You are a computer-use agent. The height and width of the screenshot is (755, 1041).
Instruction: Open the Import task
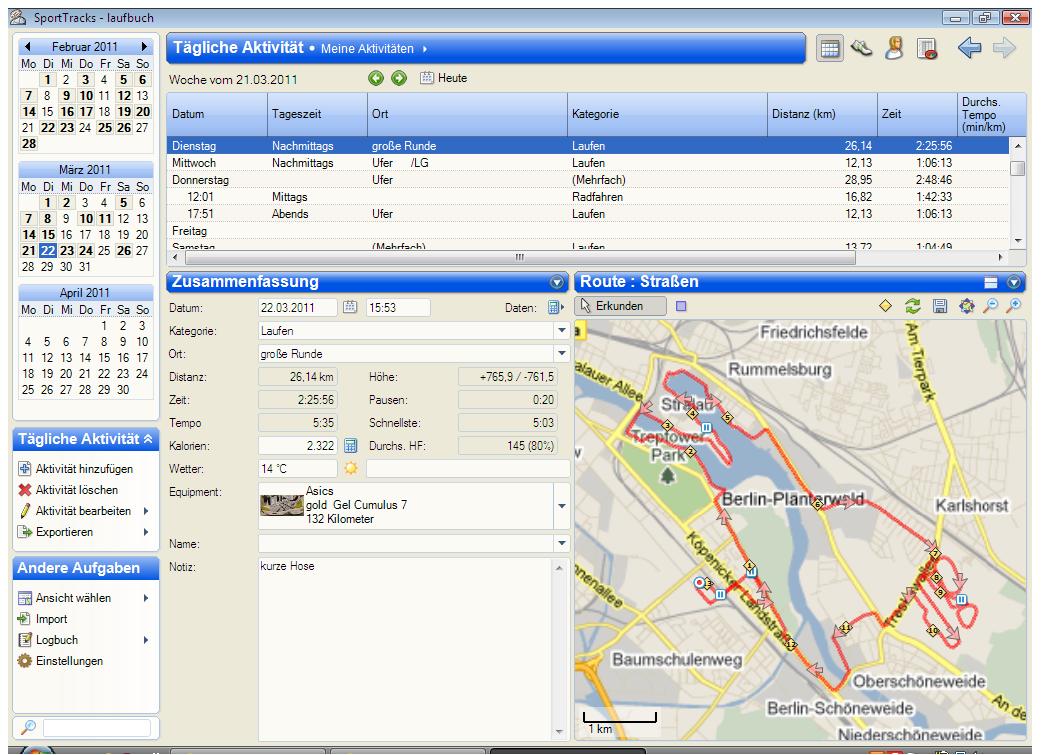[x=51, y=619]
